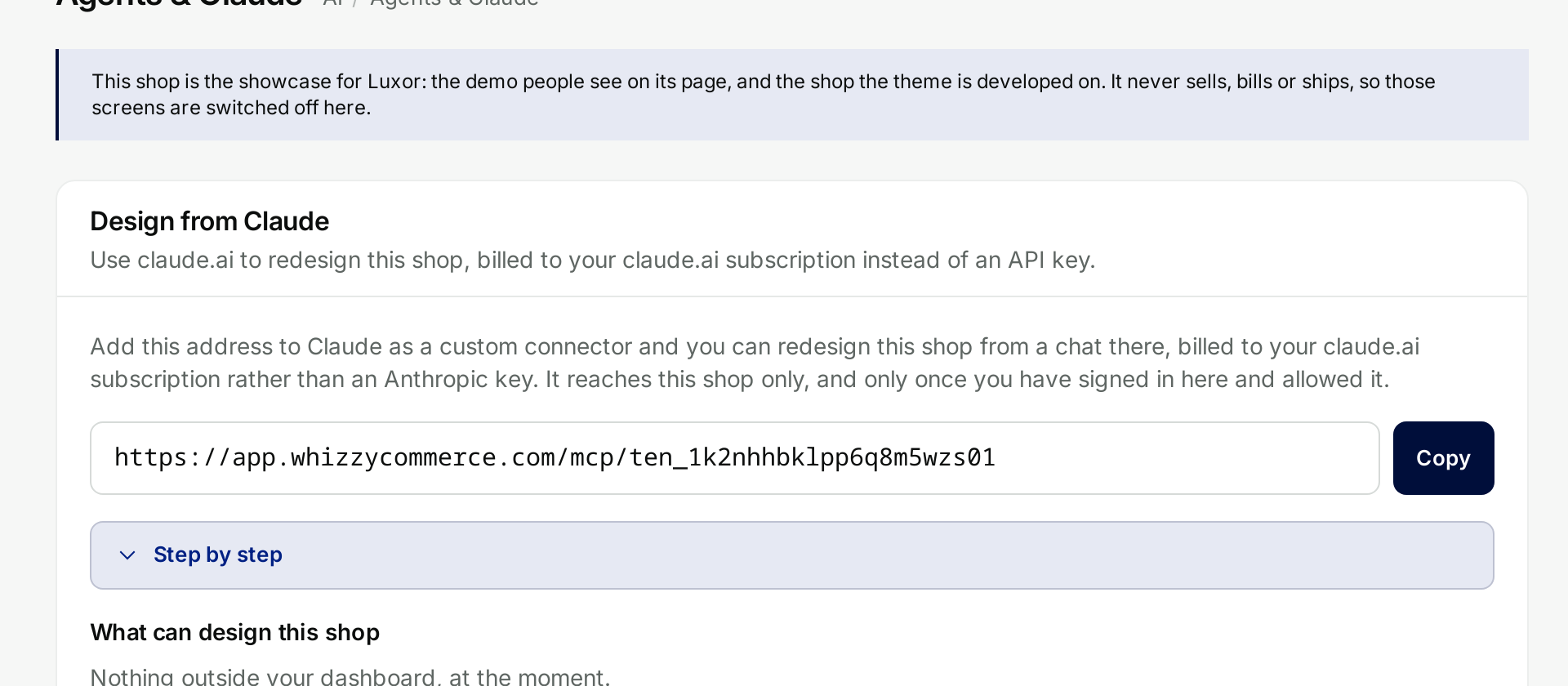Click the "Design from Claude" heading

click(210, 221)
